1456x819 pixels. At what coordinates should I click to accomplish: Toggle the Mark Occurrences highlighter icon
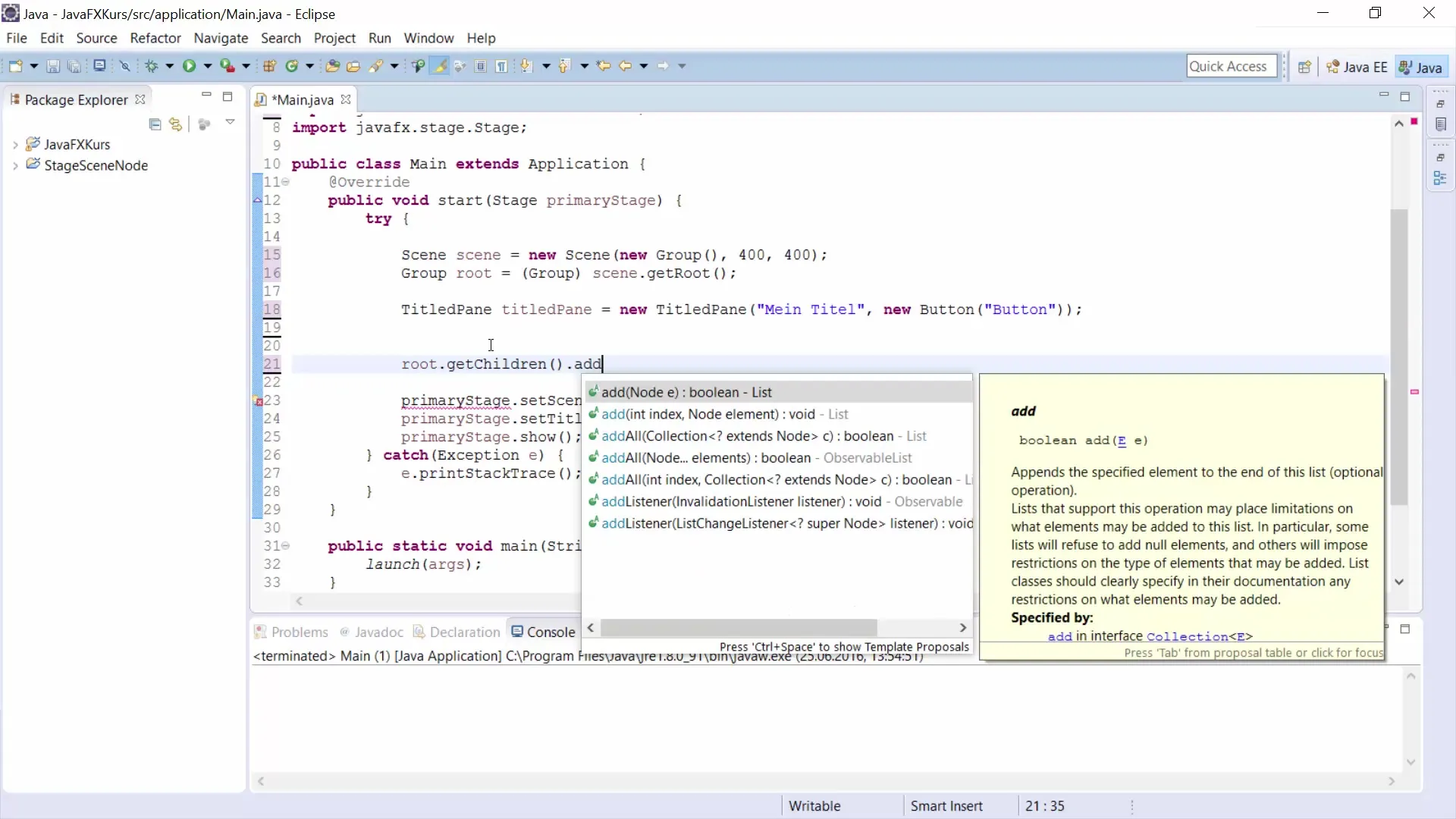point(439,66)
